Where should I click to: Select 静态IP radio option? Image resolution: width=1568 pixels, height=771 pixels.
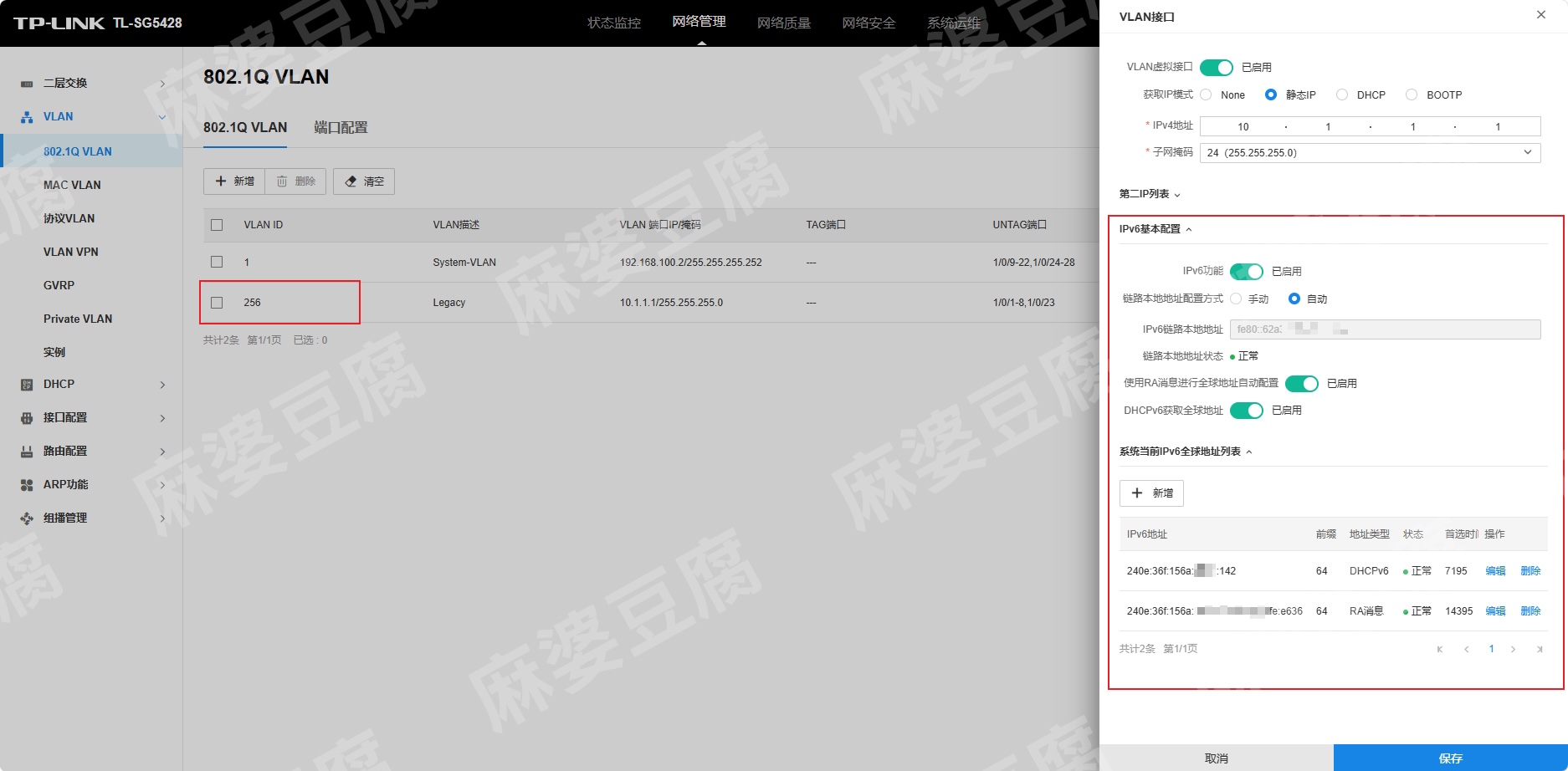(1271, 95)
